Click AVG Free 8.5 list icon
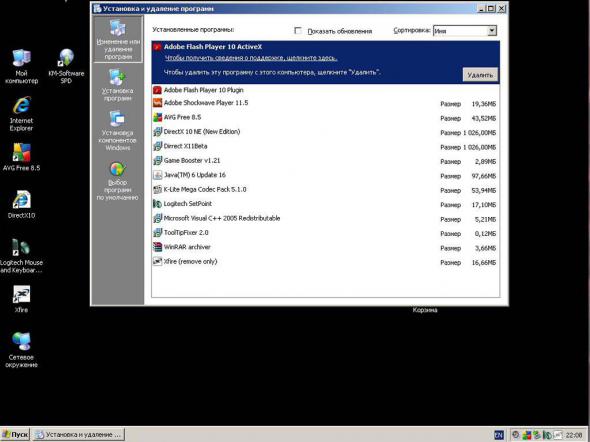The image size is (590, 442). pos(157,117)
